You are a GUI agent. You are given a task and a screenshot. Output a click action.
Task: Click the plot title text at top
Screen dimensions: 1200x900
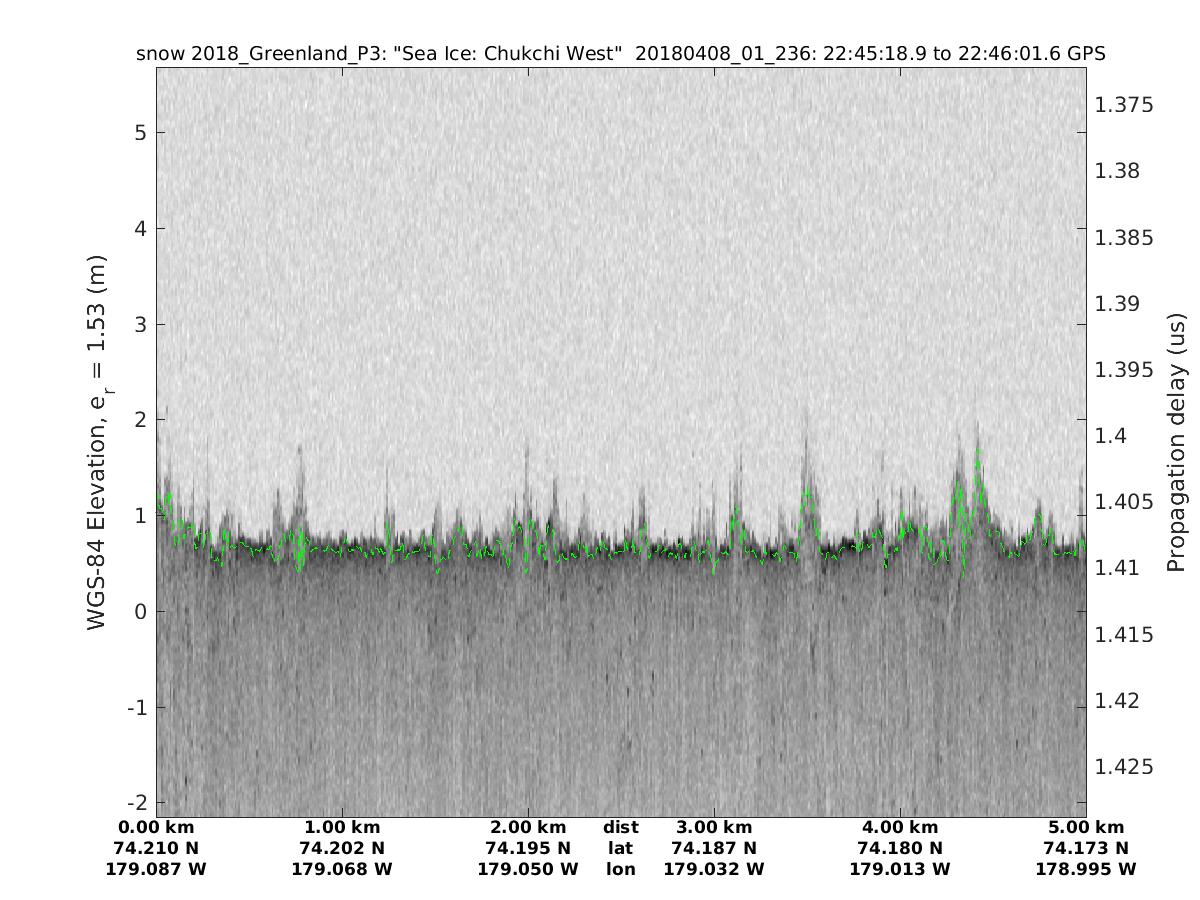[620, 54]
